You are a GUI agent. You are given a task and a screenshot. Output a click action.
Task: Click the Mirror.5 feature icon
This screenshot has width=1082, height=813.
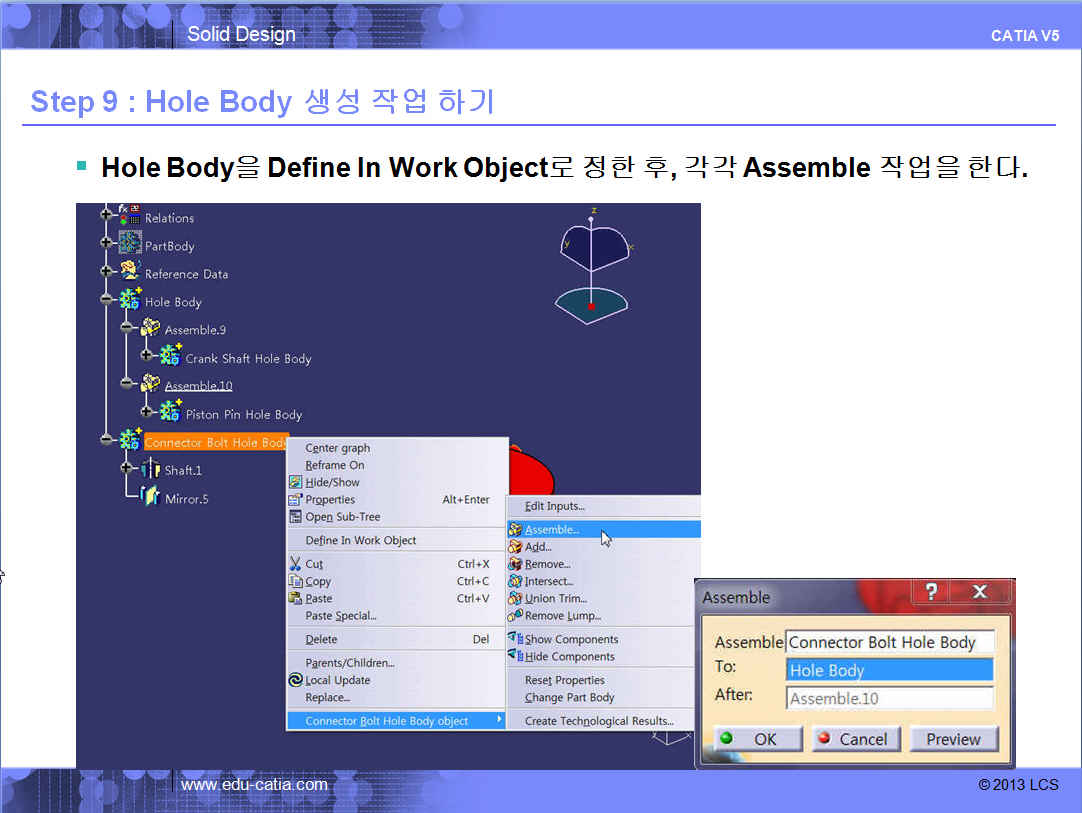tap(151, 497)
